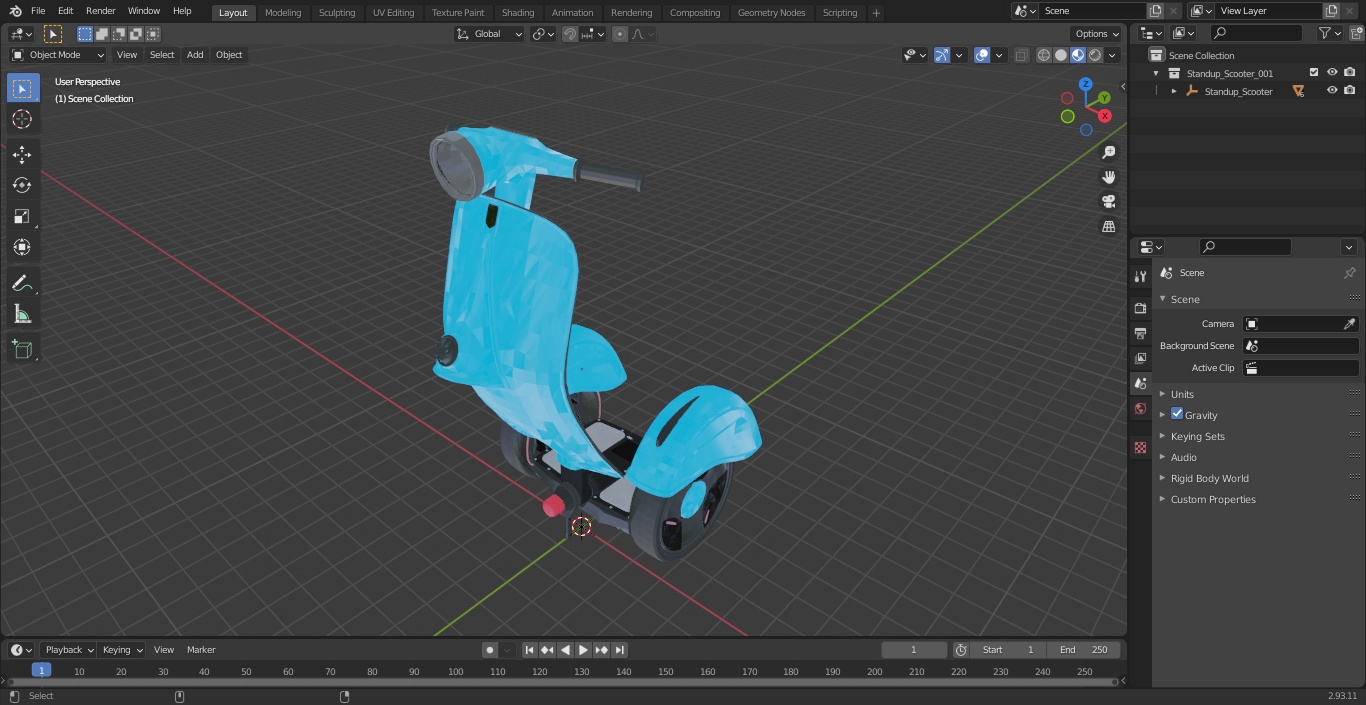Uncheck Standup_Scooter_001 collection exclude checkbox
Viewport: 1366px width, 705px height.
coord(1314,73)
